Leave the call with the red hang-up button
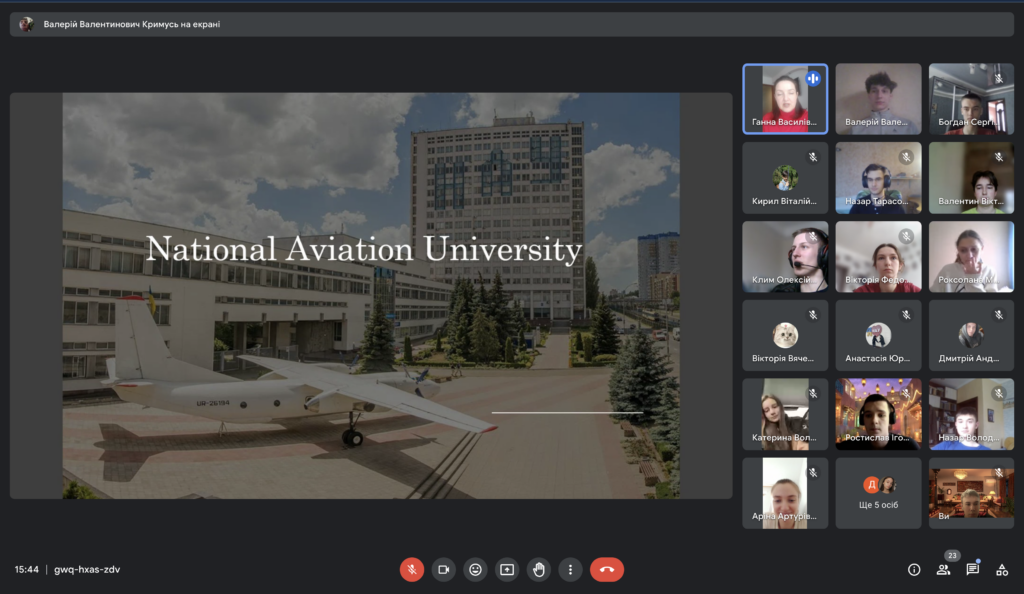 point(607,569)
